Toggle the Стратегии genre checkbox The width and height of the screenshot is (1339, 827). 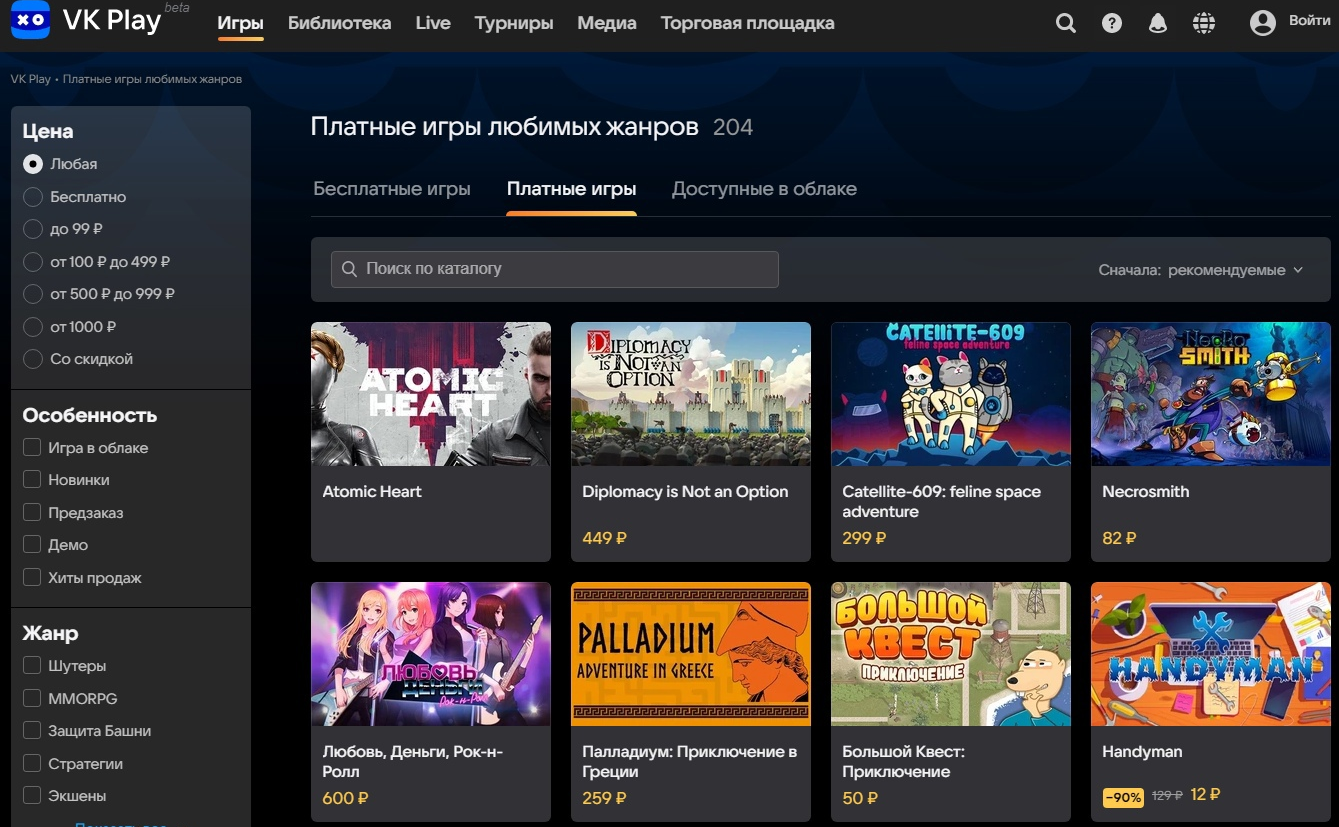click(x=32, y=764)
